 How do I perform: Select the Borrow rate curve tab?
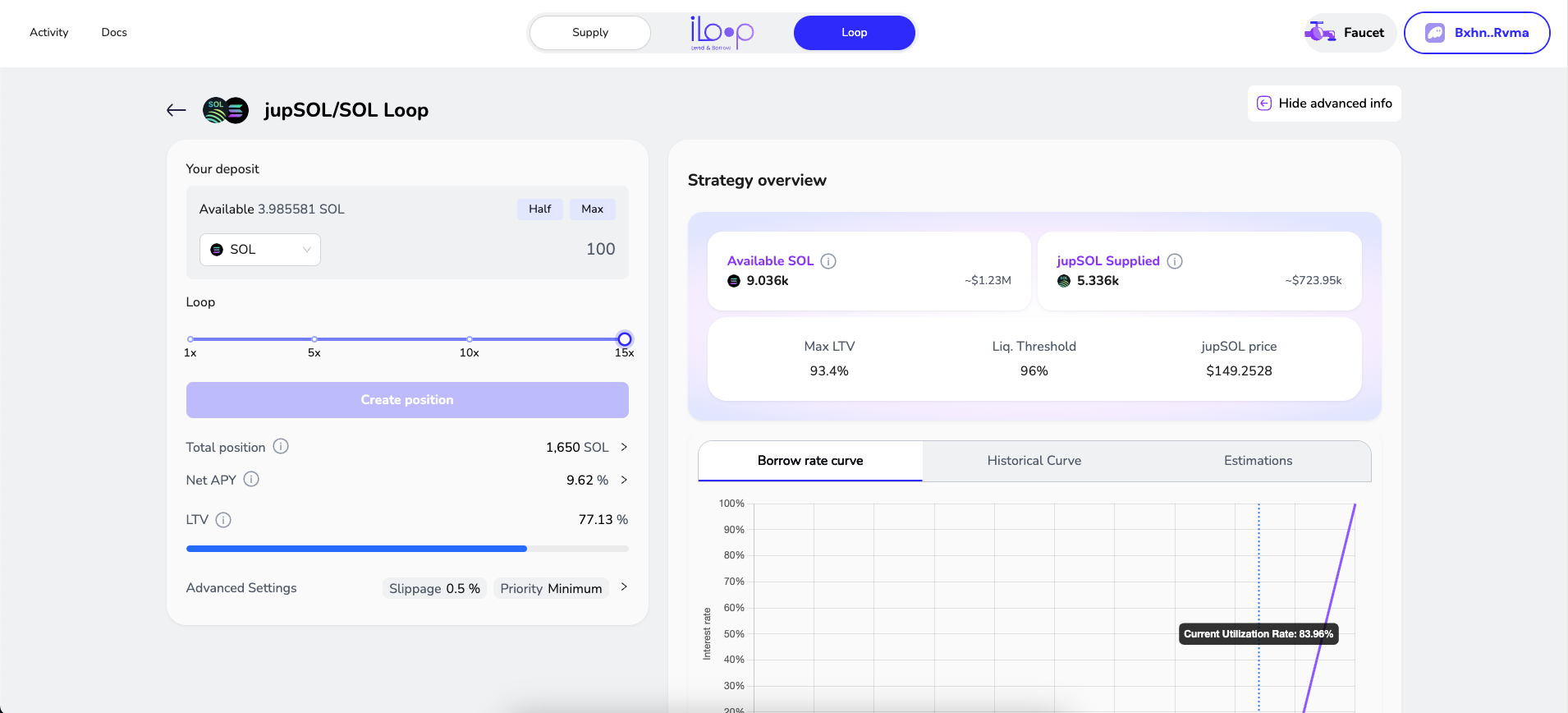pyautogui.click(x=810, y=461)
